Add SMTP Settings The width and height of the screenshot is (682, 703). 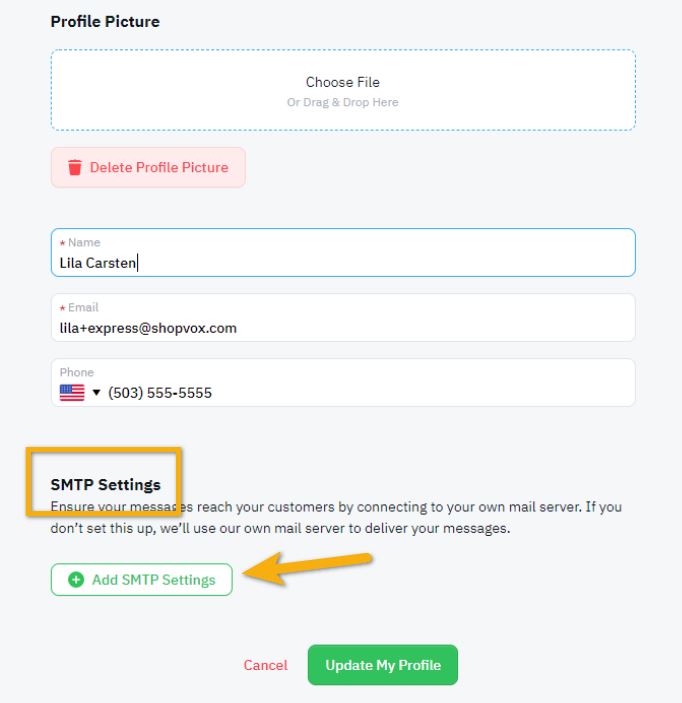point(142,579)
